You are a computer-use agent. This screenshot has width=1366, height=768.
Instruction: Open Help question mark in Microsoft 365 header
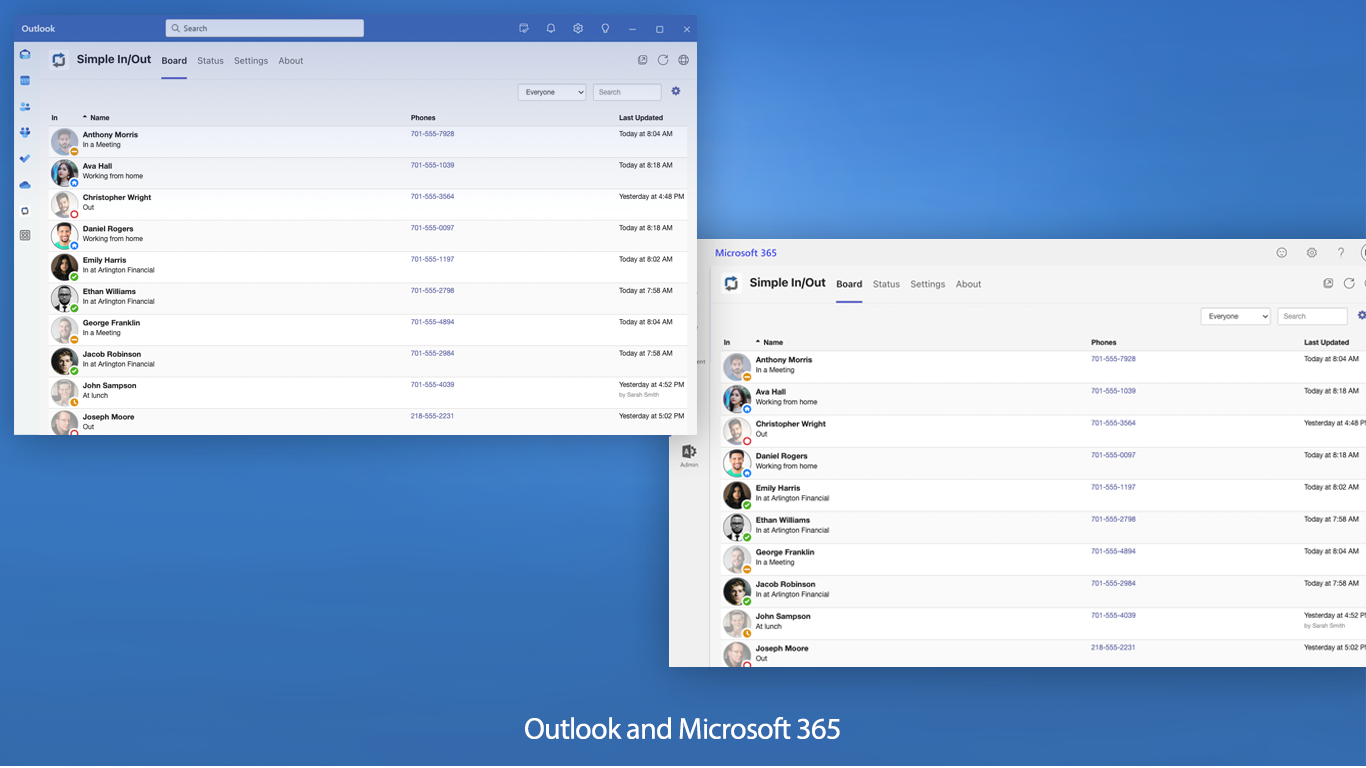(1341, 253)
